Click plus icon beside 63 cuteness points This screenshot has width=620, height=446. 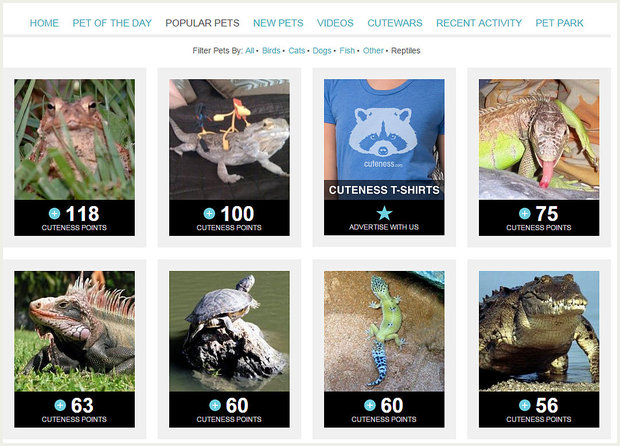coord(60,406)
